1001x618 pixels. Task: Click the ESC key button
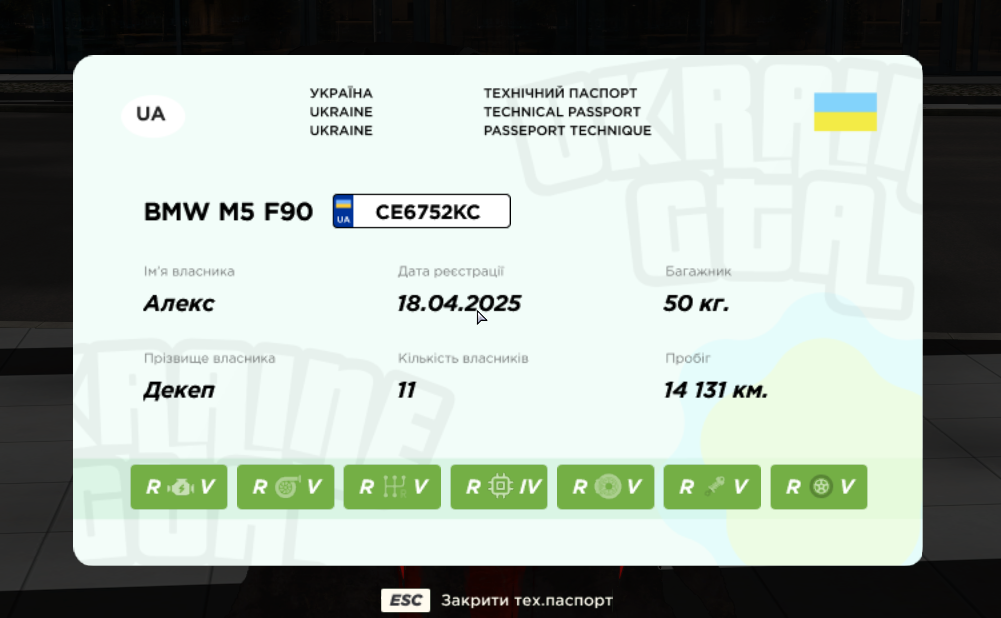[x=405, y=600]
